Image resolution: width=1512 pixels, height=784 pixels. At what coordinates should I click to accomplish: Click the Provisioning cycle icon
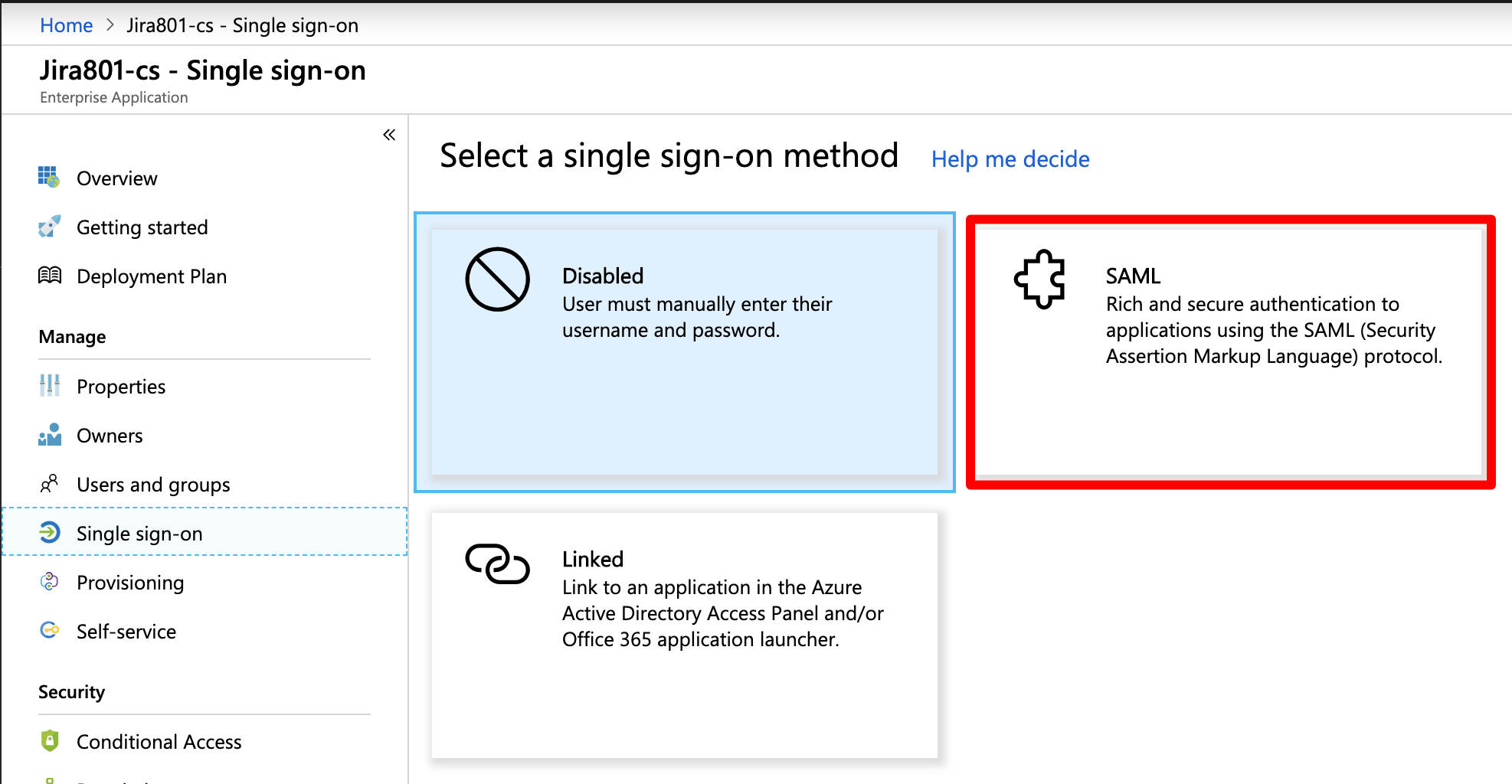[49, 582]
